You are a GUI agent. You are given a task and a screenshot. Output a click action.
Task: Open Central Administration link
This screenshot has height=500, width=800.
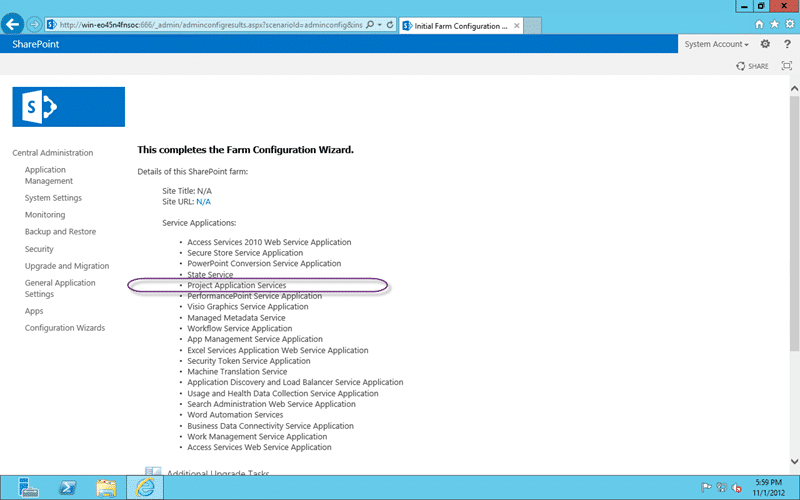pos(53,153)
